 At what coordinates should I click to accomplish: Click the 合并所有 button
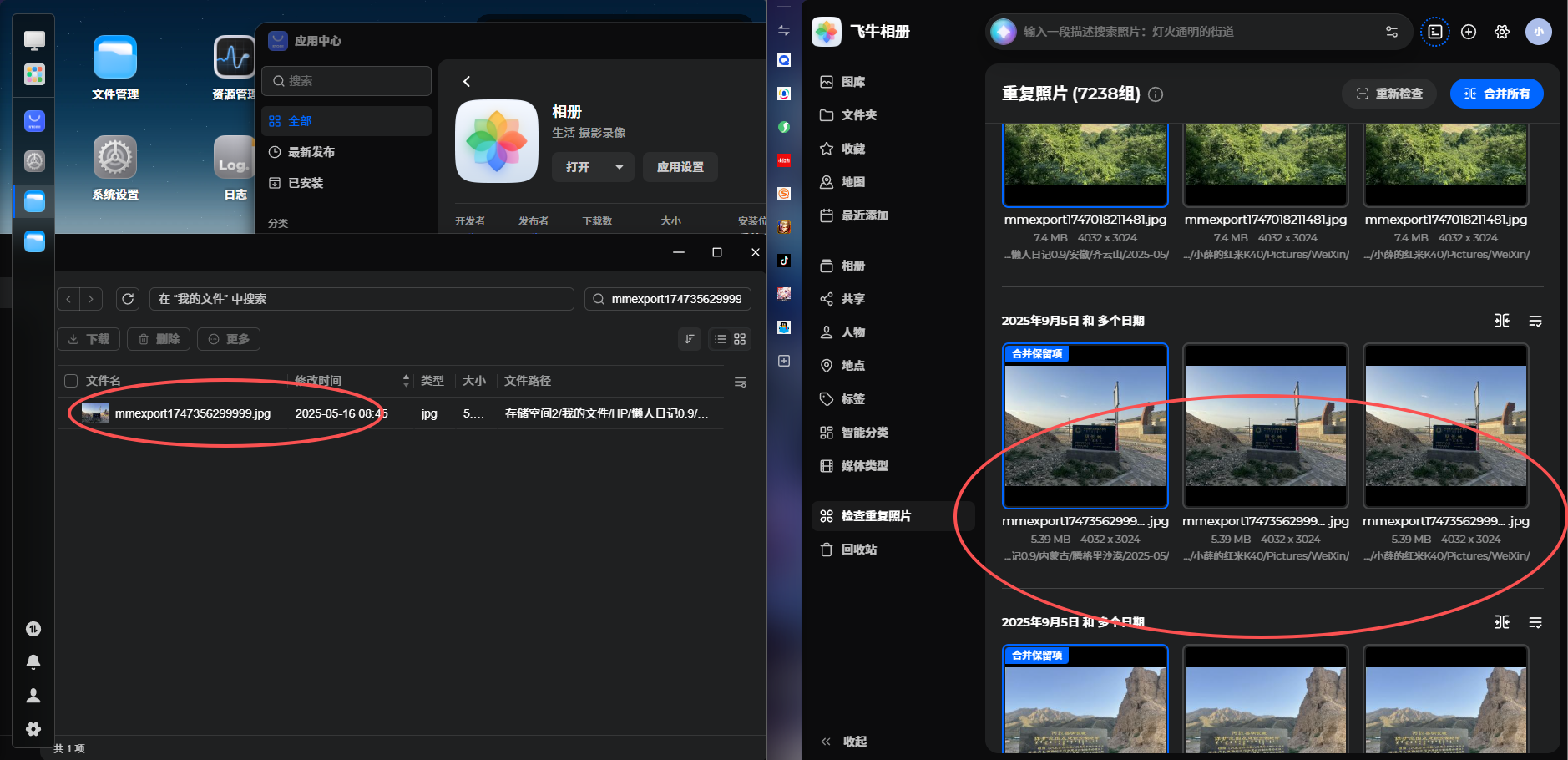pos(1497,94)
